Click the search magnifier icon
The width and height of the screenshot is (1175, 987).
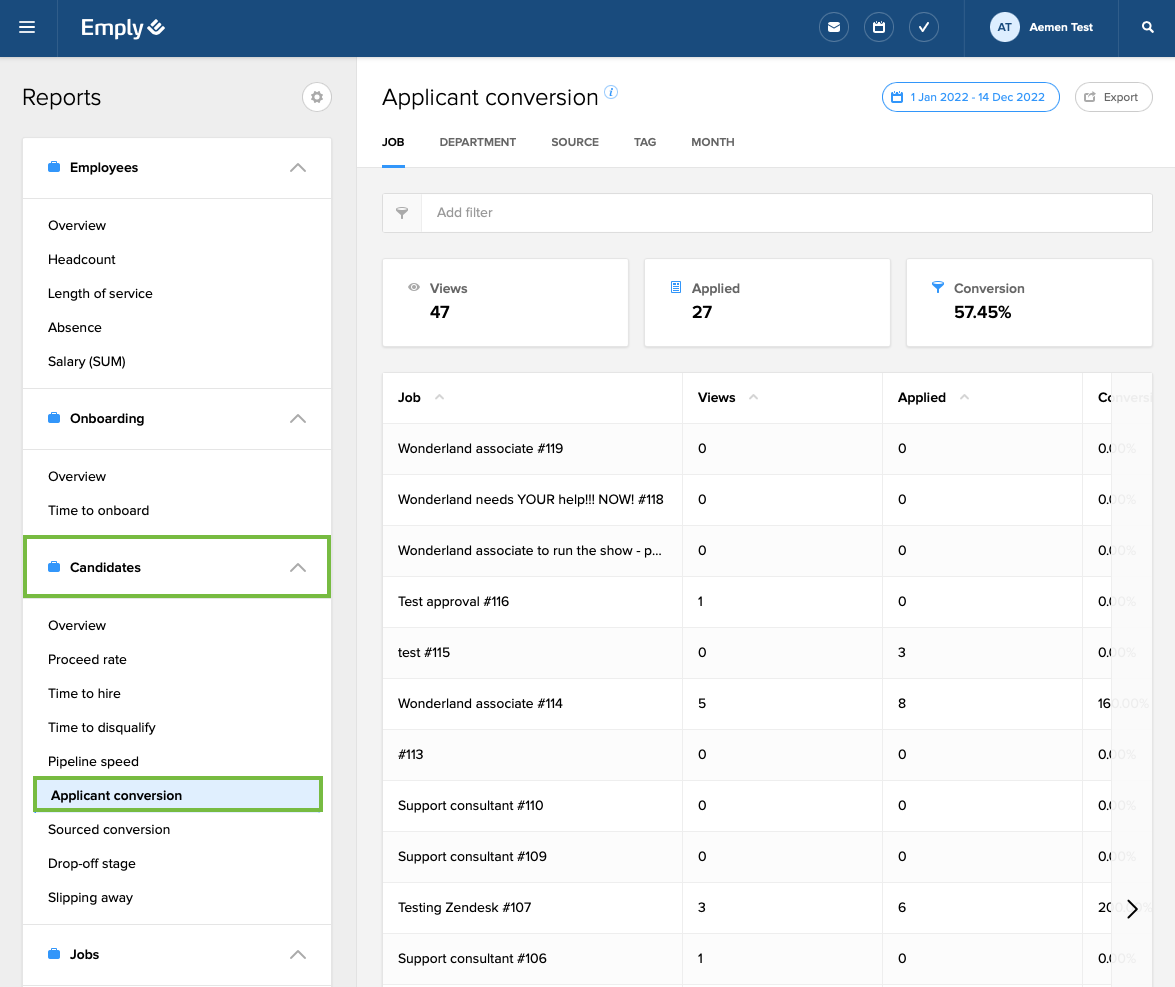pos(1147,28)
